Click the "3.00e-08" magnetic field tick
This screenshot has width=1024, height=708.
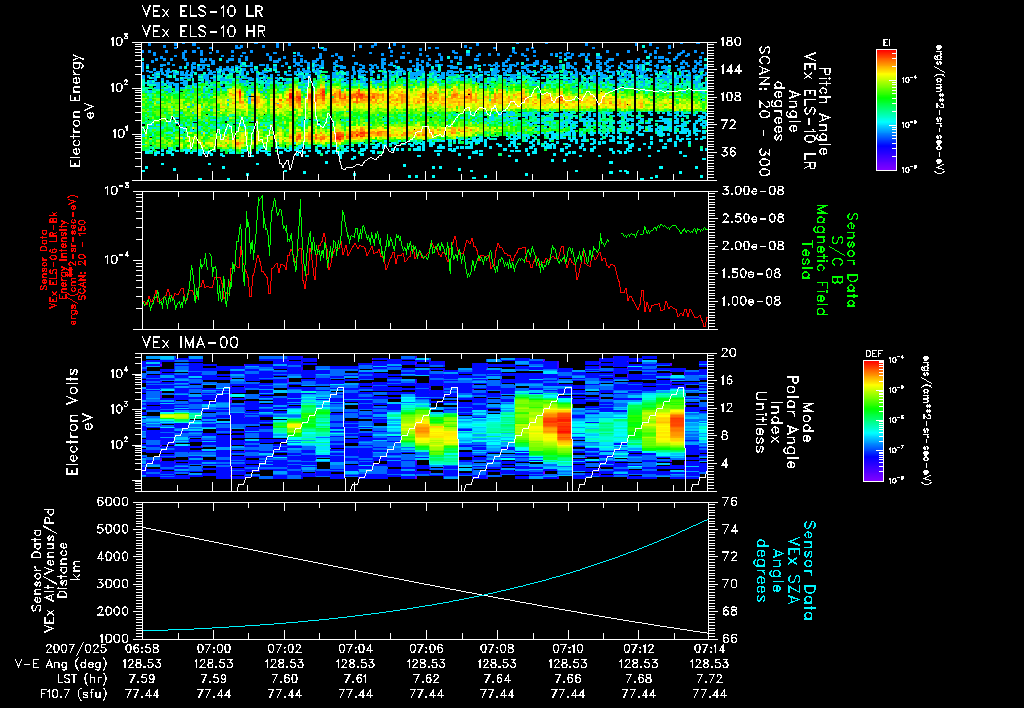click(x=751, y=191)
